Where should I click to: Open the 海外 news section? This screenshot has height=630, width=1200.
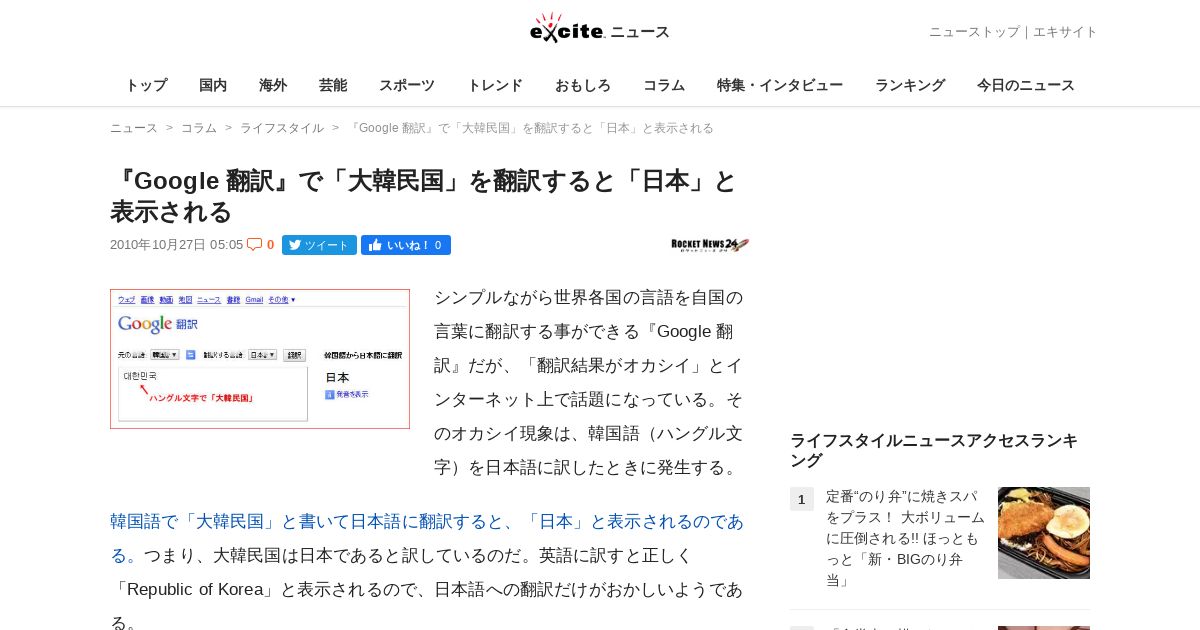pyautogui.click(x=273, y=85)
